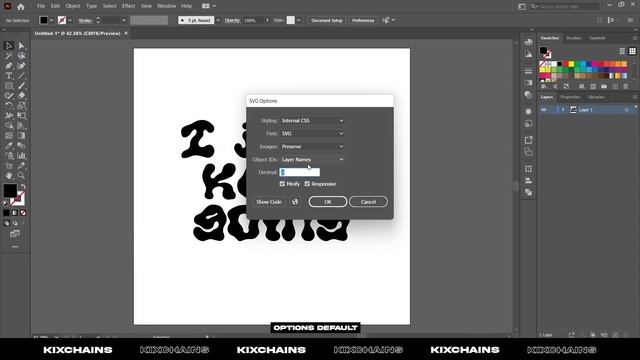Switch to the Libraries tab

click(x=596, y=97)
